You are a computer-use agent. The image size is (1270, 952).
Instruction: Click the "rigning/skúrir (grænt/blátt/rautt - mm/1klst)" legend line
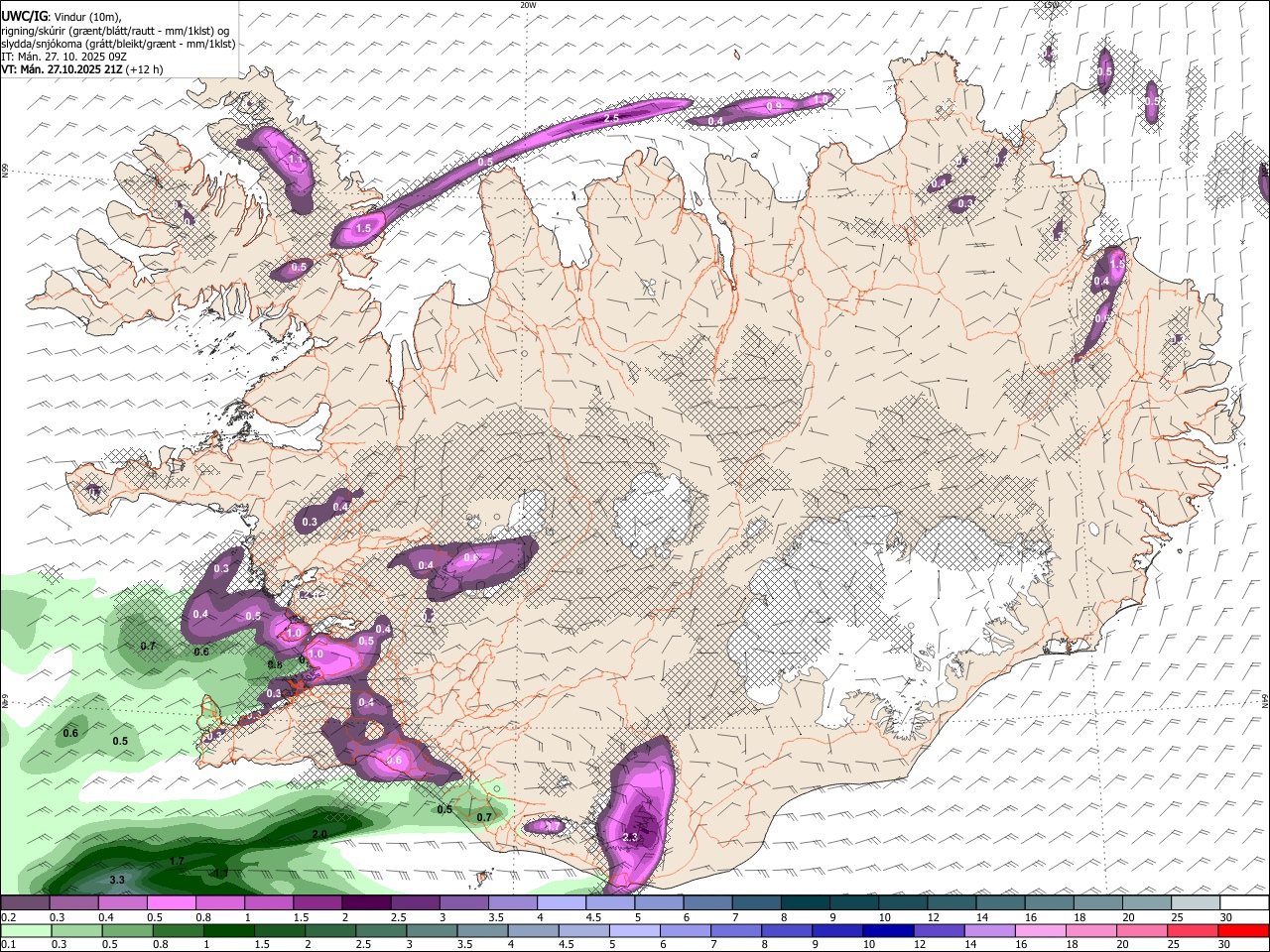tap(114, 30)
